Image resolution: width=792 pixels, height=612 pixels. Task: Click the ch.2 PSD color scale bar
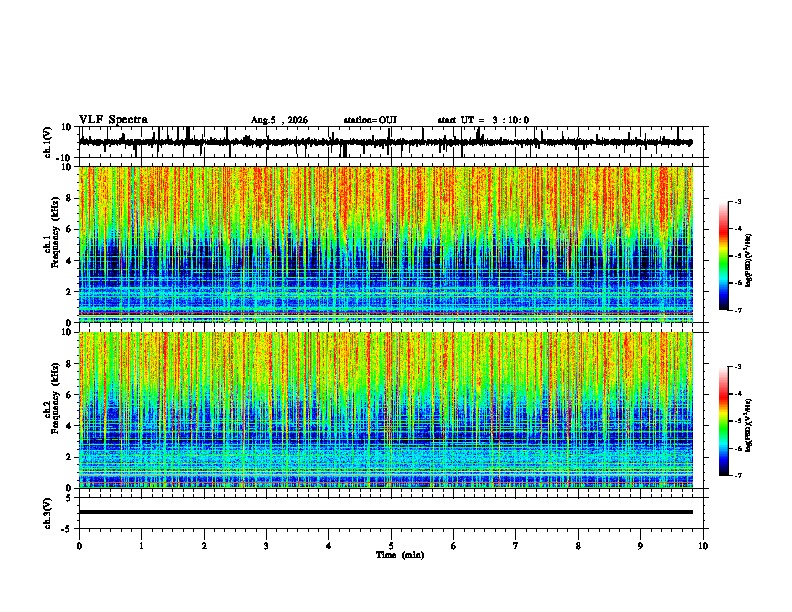pos(724,421)
